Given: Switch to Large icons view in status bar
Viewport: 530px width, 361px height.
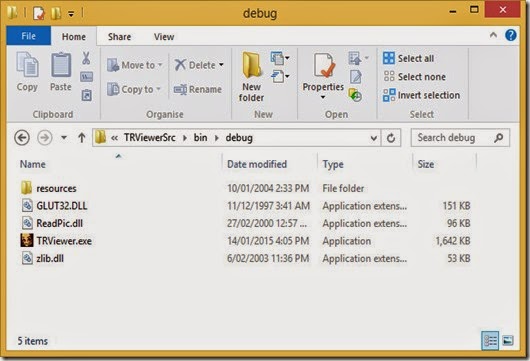Looking at the screenshot, I should pyautogui.click(x=508, y=341).
